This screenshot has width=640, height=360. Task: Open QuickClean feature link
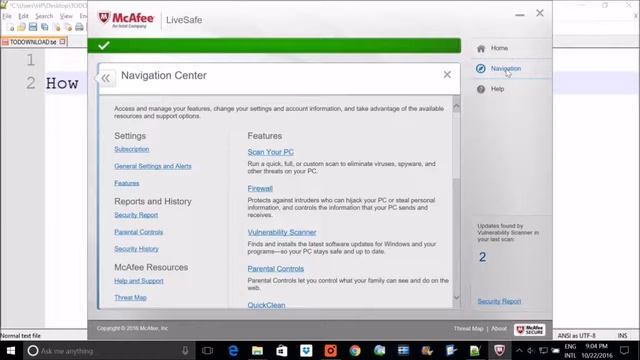[266, 305]
